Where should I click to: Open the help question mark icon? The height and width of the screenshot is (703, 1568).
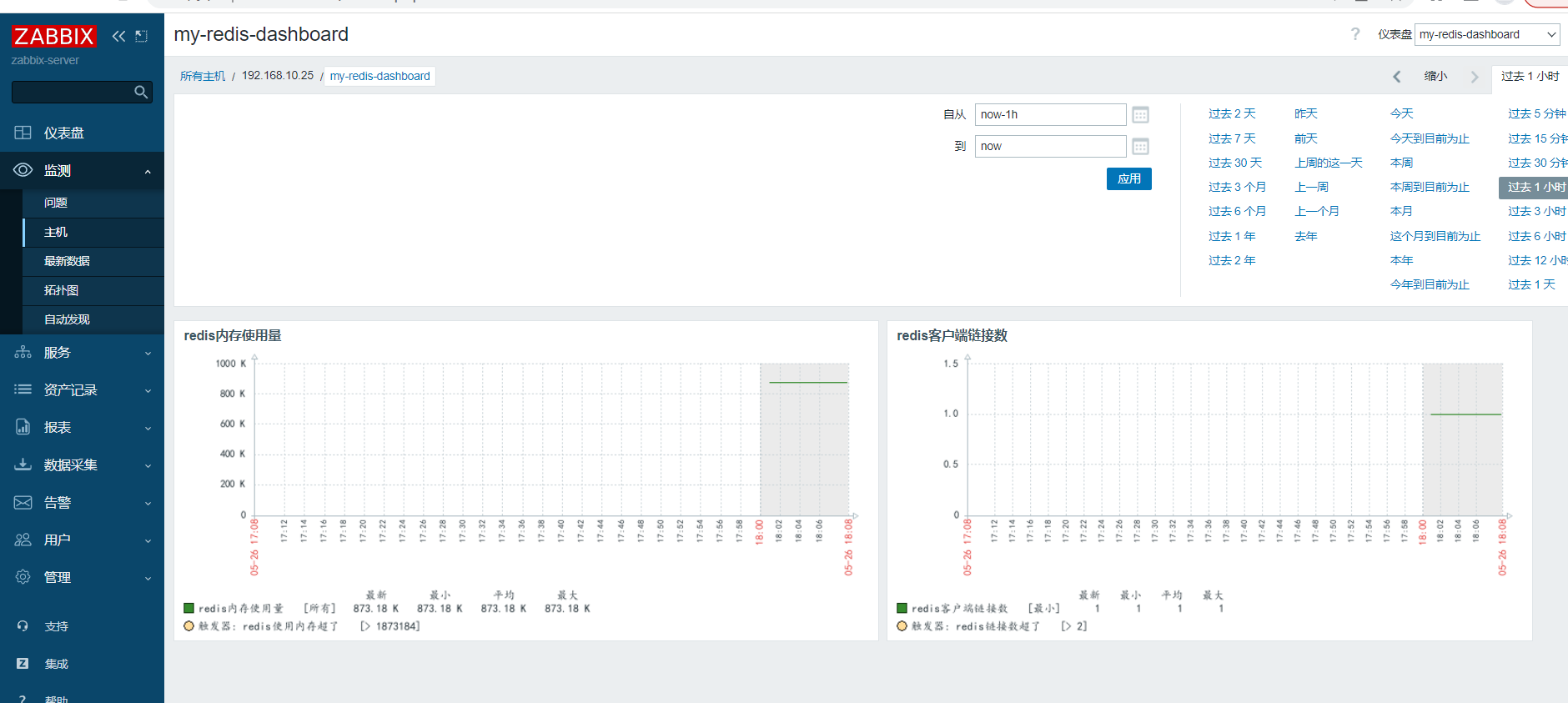point(1355,34)
